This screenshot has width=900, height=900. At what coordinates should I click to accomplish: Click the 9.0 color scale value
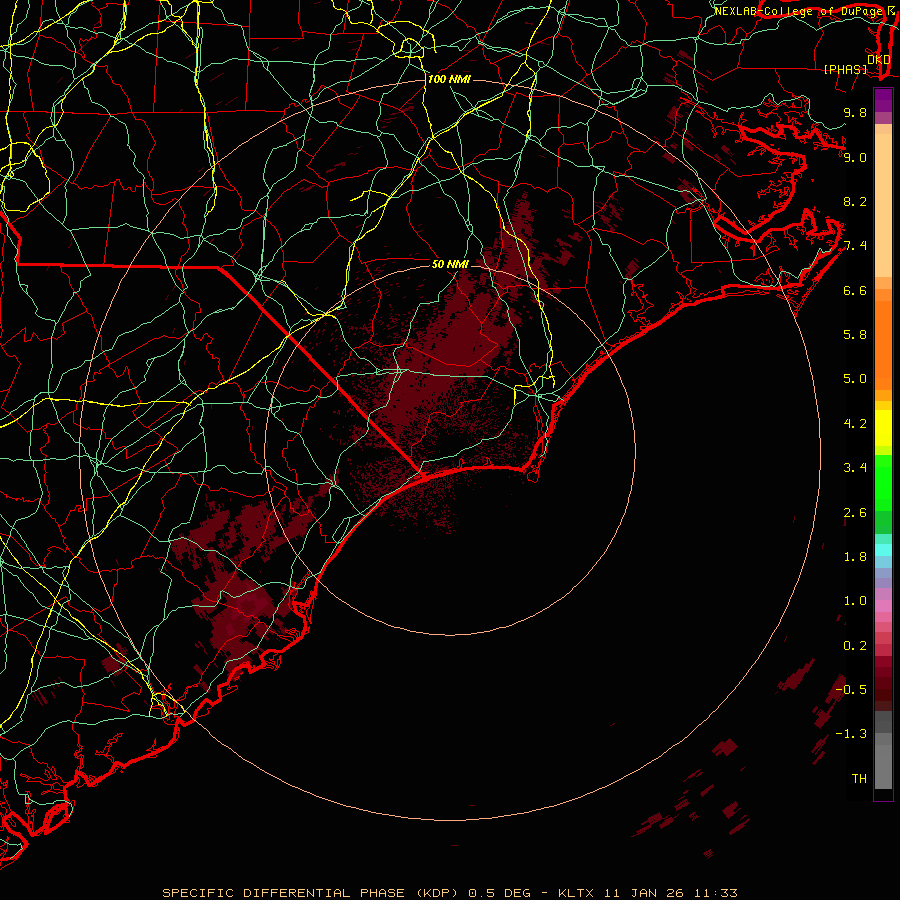click(855, 157)
